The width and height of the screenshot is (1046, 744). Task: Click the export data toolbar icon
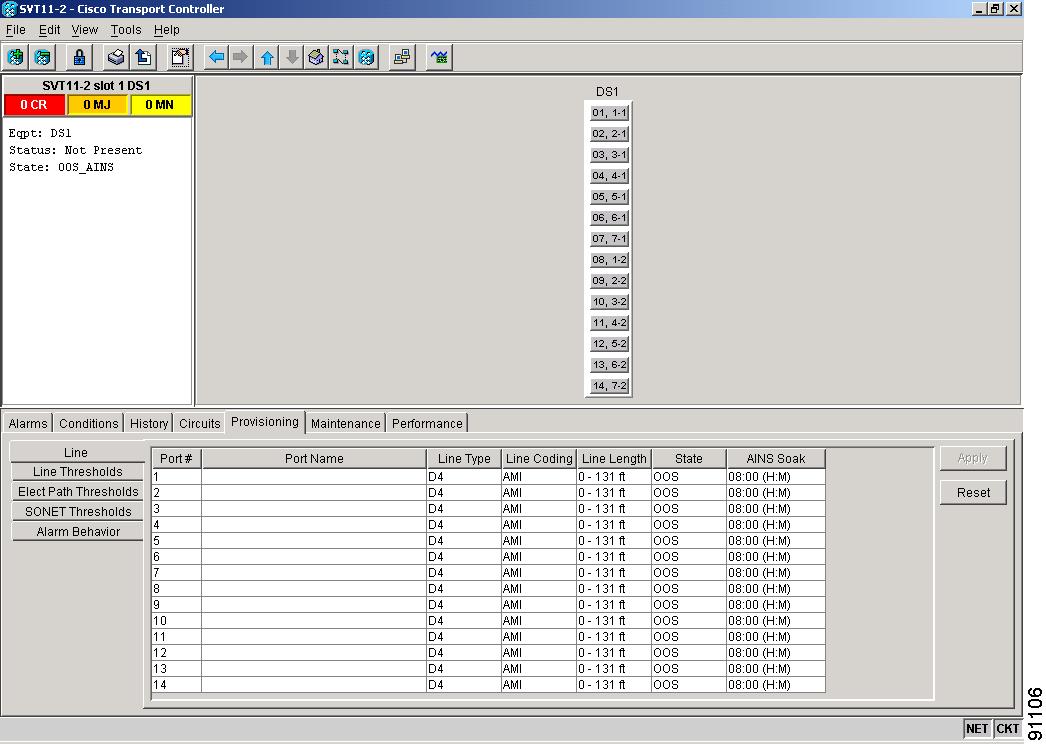(x=143, y=57)
